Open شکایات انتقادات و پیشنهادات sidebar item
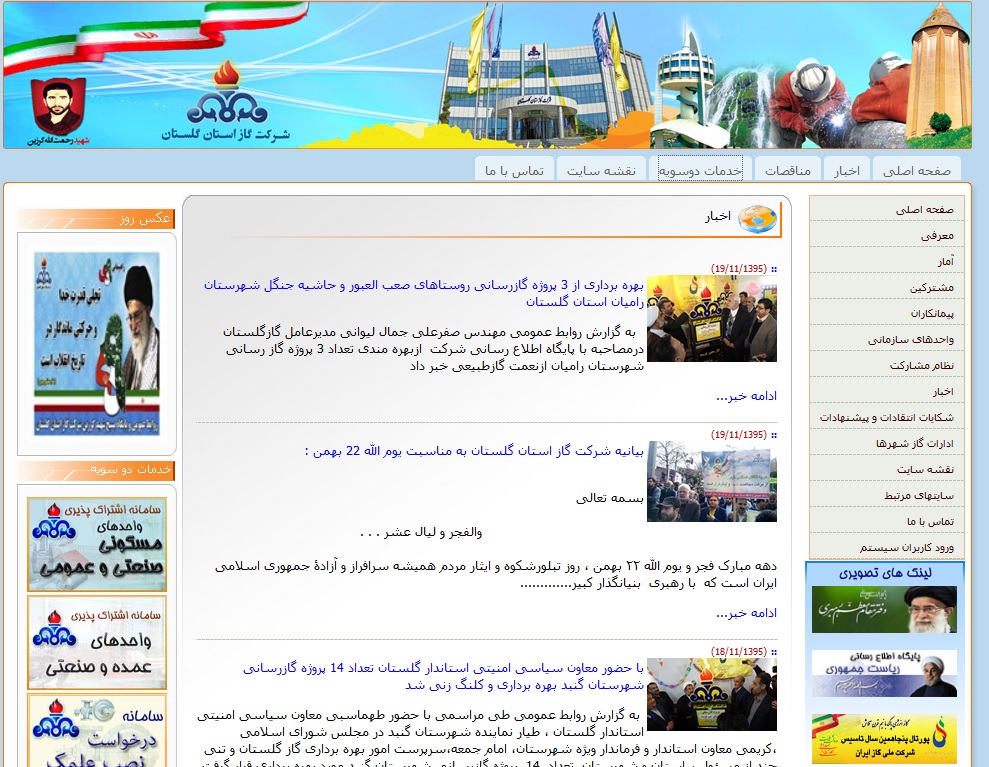Image resolution: width=989 pixels, height=767 pixels. (887, 418)
